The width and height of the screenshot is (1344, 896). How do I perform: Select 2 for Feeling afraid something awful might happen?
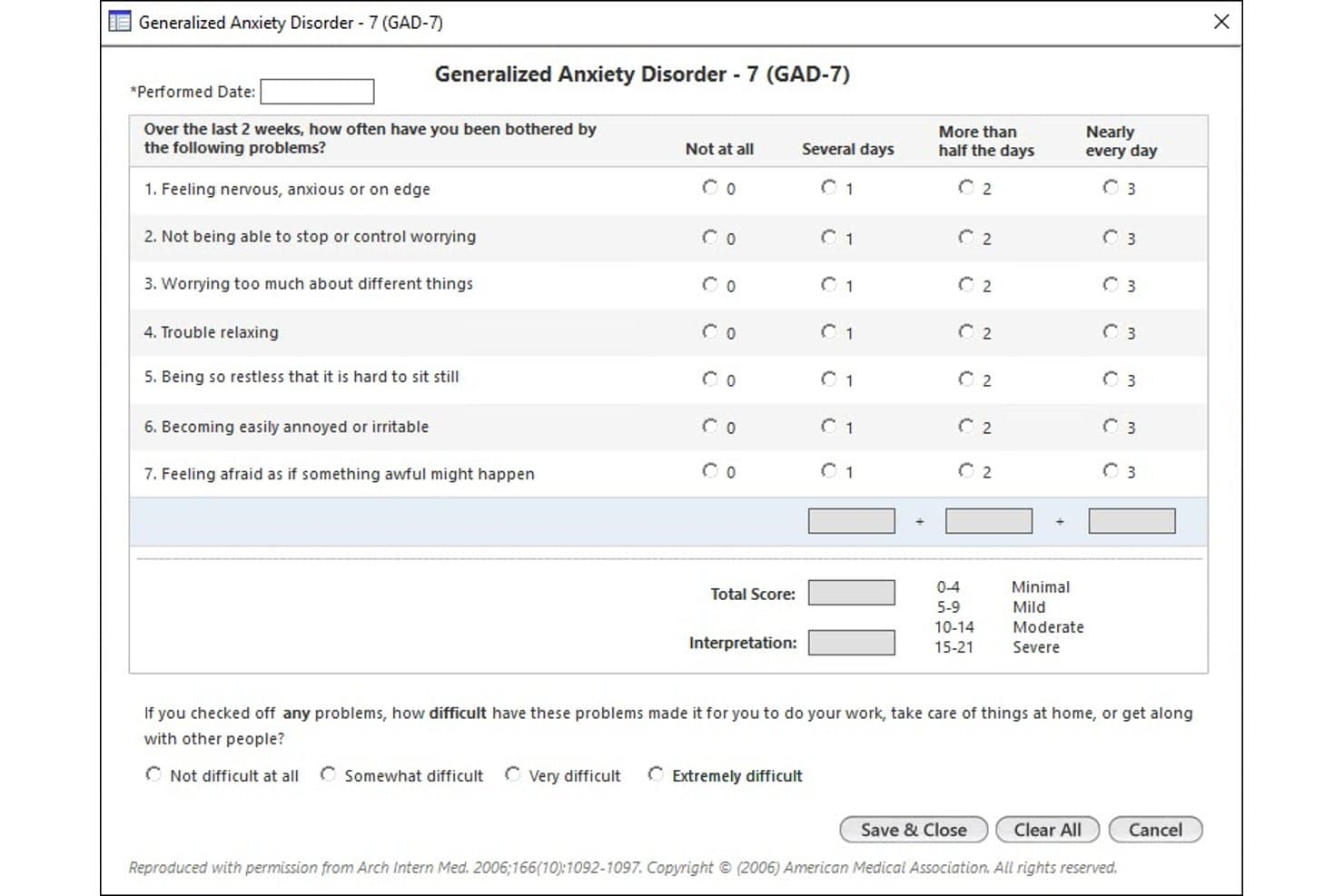click(965, 470)
